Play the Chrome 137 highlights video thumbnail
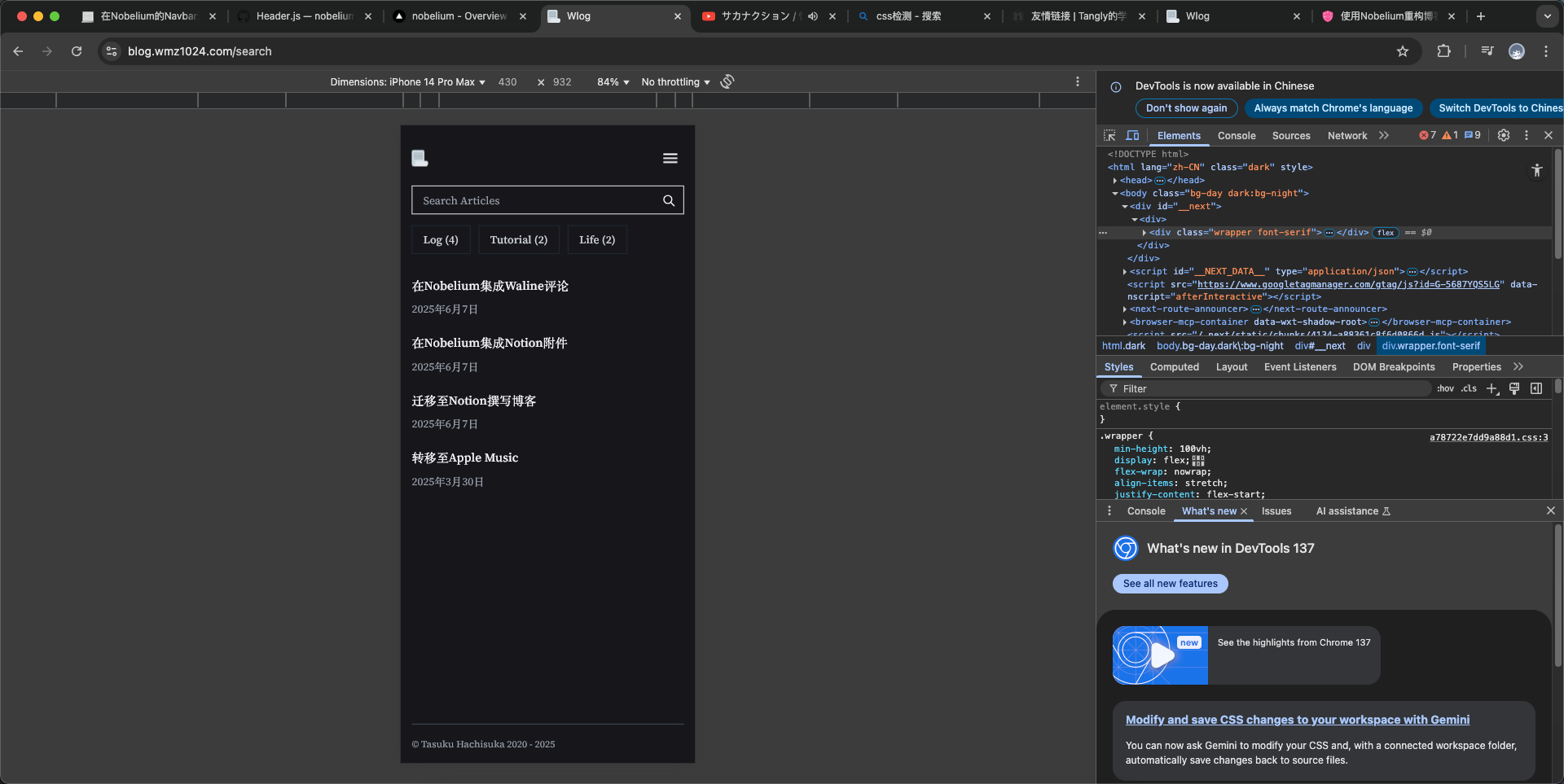Screen dimensions: 1564x784 click(x=1160, y=655)
